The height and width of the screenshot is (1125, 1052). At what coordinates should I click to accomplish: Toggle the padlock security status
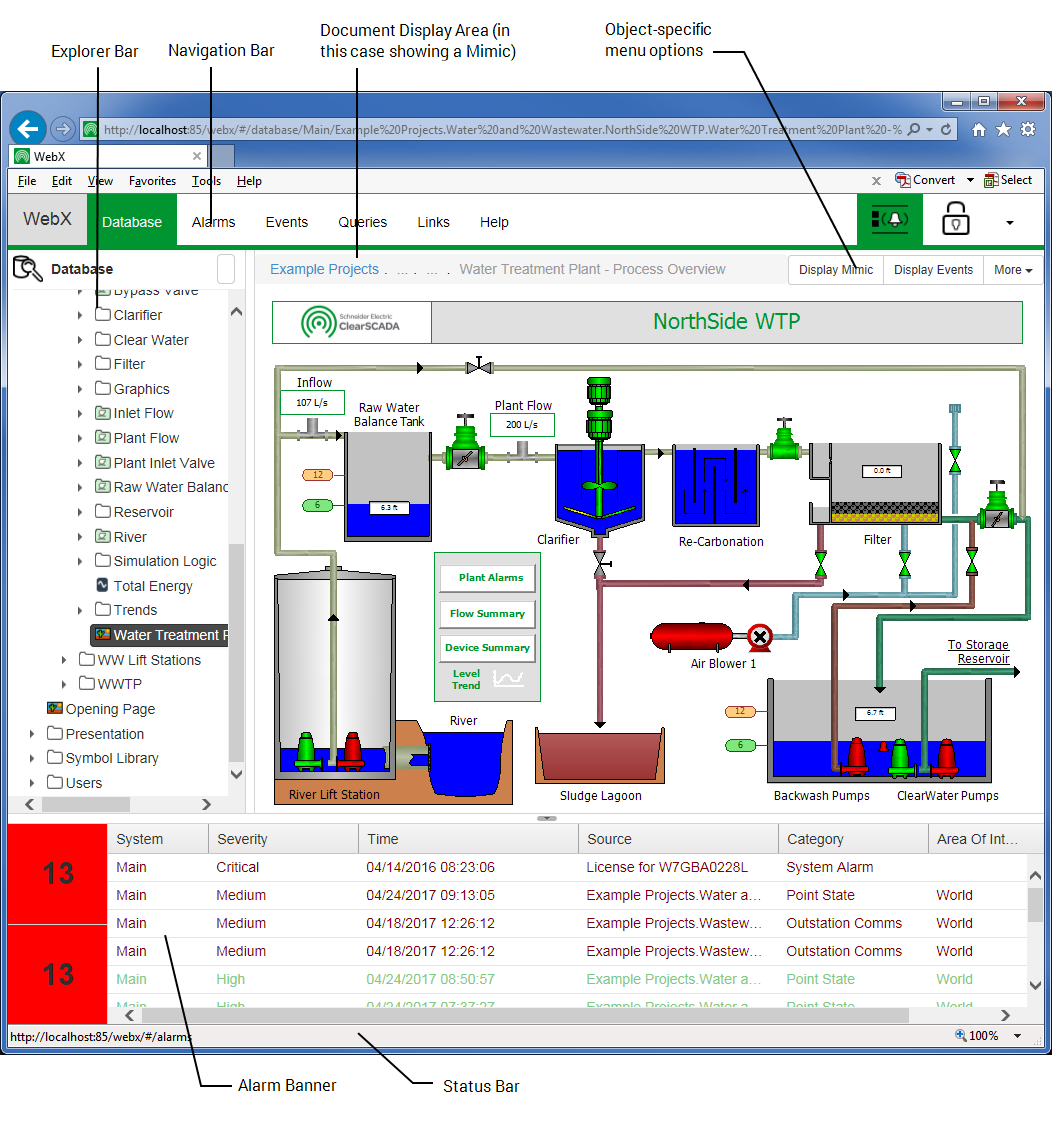956,220
